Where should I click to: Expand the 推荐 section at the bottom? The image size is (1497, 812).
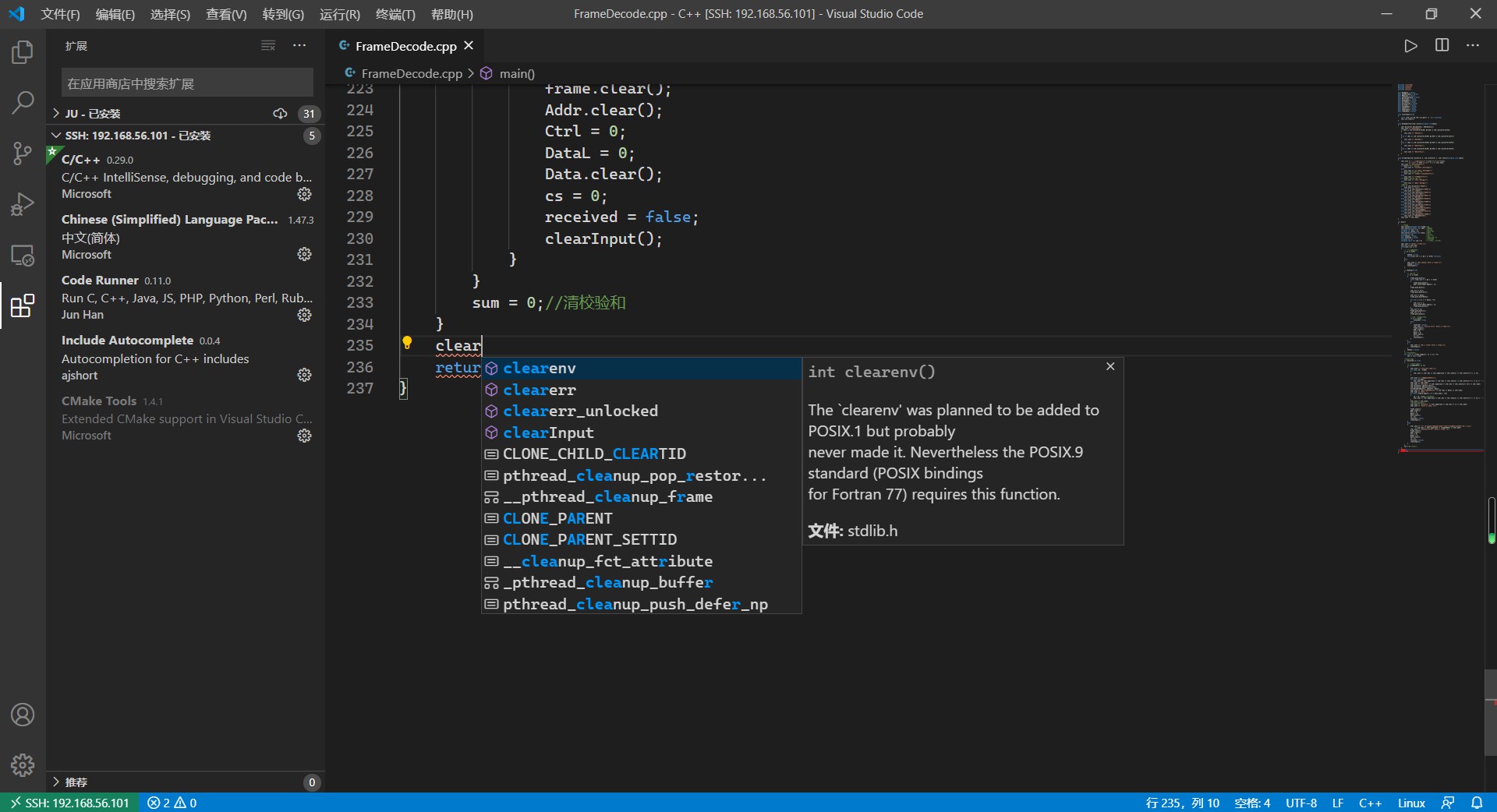76,782
